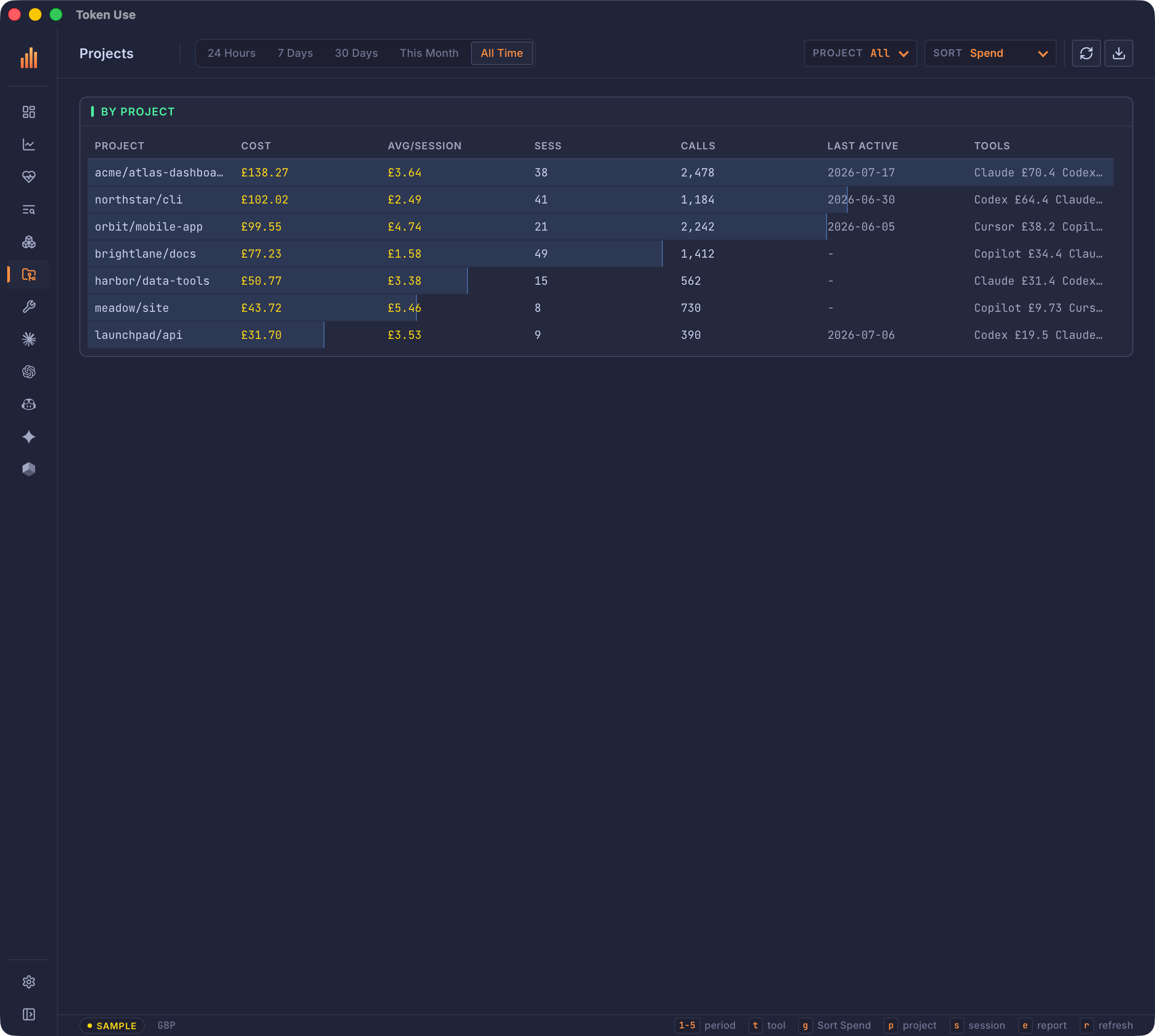Click 'Cursor £38.2 Copil…' tools cell
This screenshot has width=1155, height=1036.
coord(1038,227)
